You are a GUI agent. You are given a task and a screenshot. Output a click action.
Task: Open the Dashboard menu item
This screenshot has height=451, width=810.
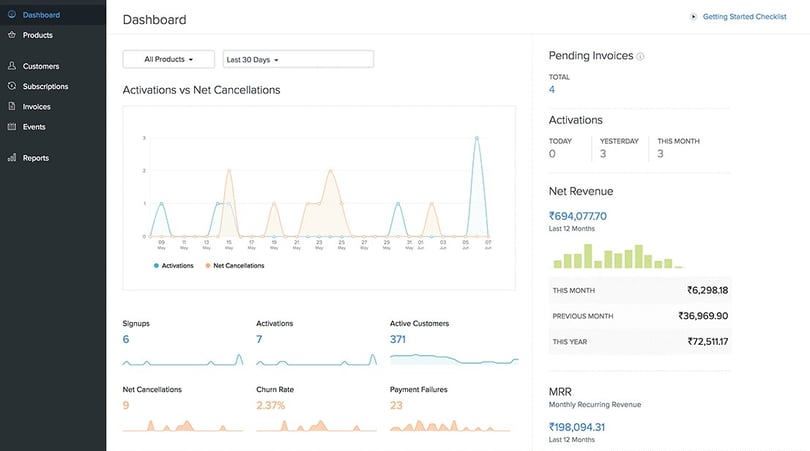click(x=53, y=14)
